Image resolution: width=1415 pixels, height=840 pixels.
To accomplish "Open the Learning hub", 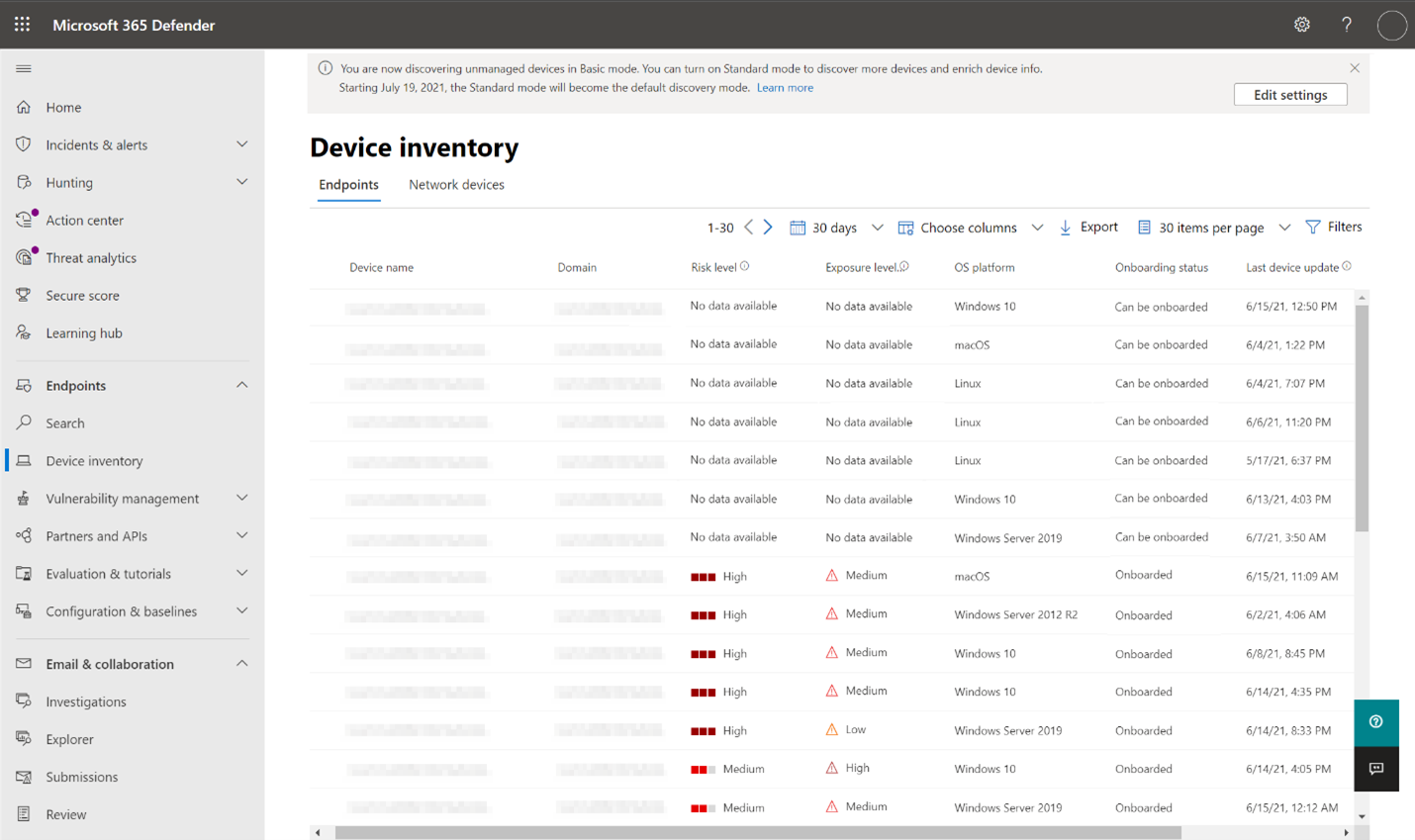I will pyautogui.click(x=85, y=332).
